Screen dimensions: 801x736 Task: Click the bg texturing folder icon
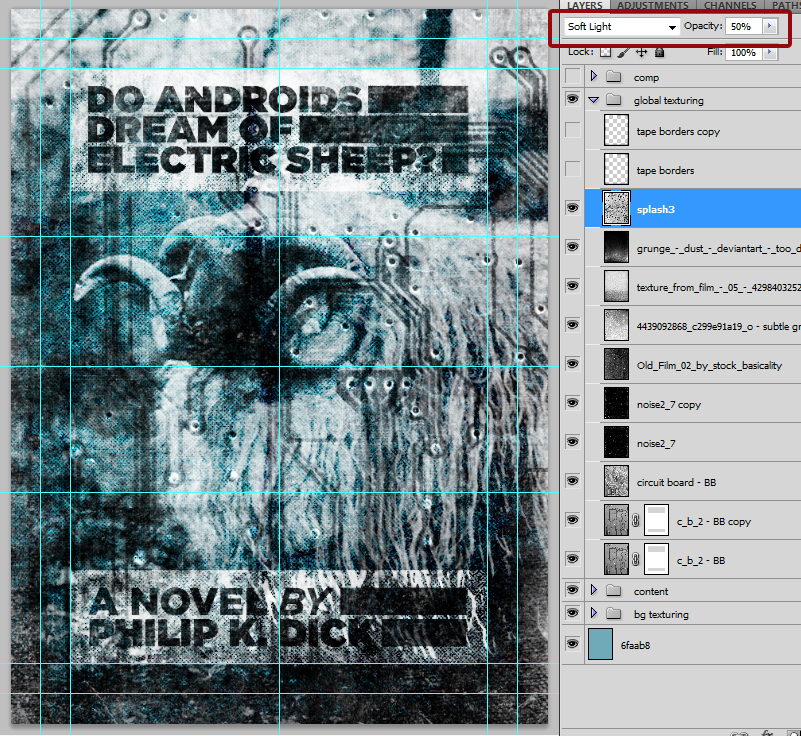click(x=614, y=614)
